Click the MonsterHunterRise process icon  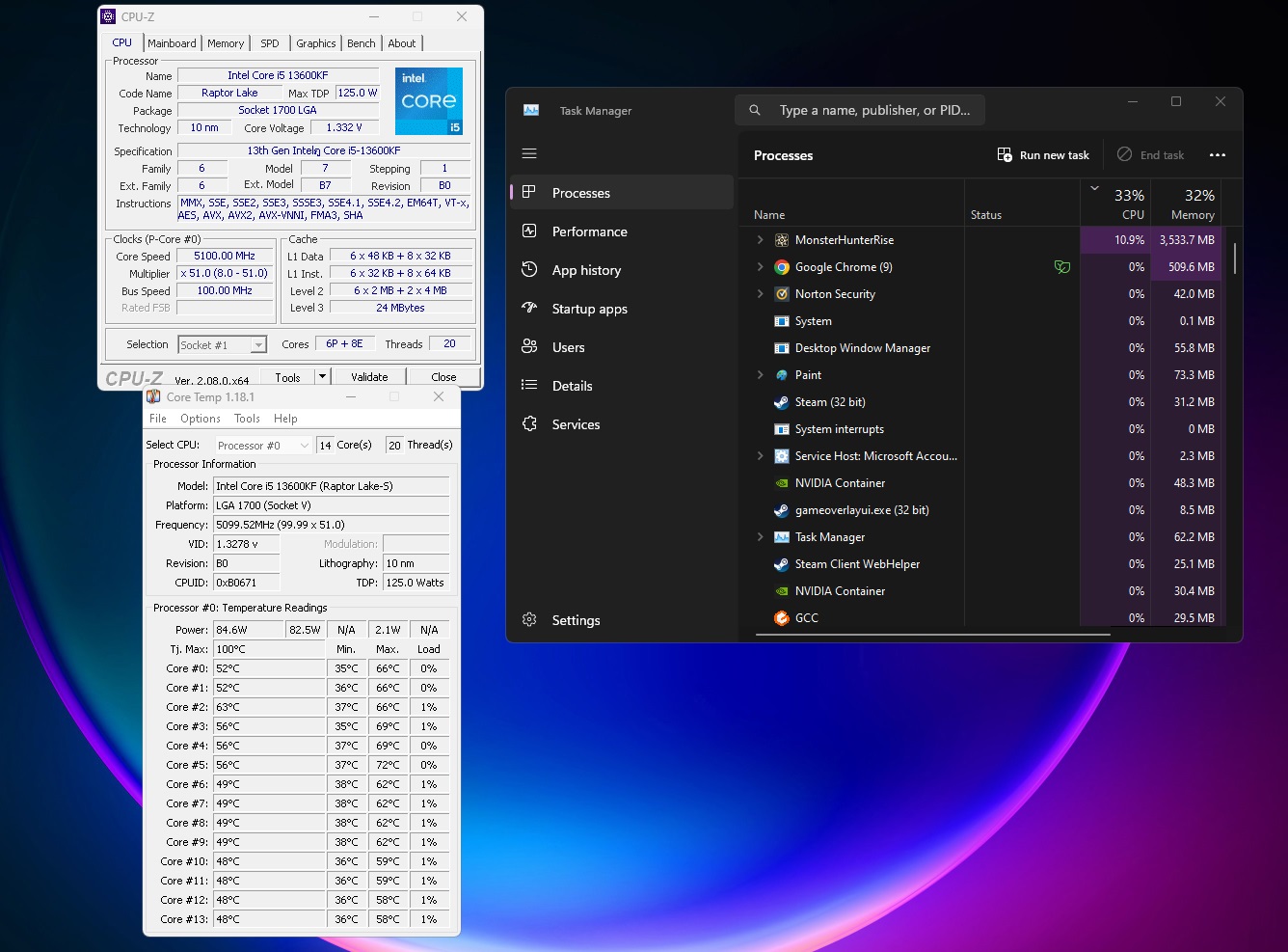782,240
